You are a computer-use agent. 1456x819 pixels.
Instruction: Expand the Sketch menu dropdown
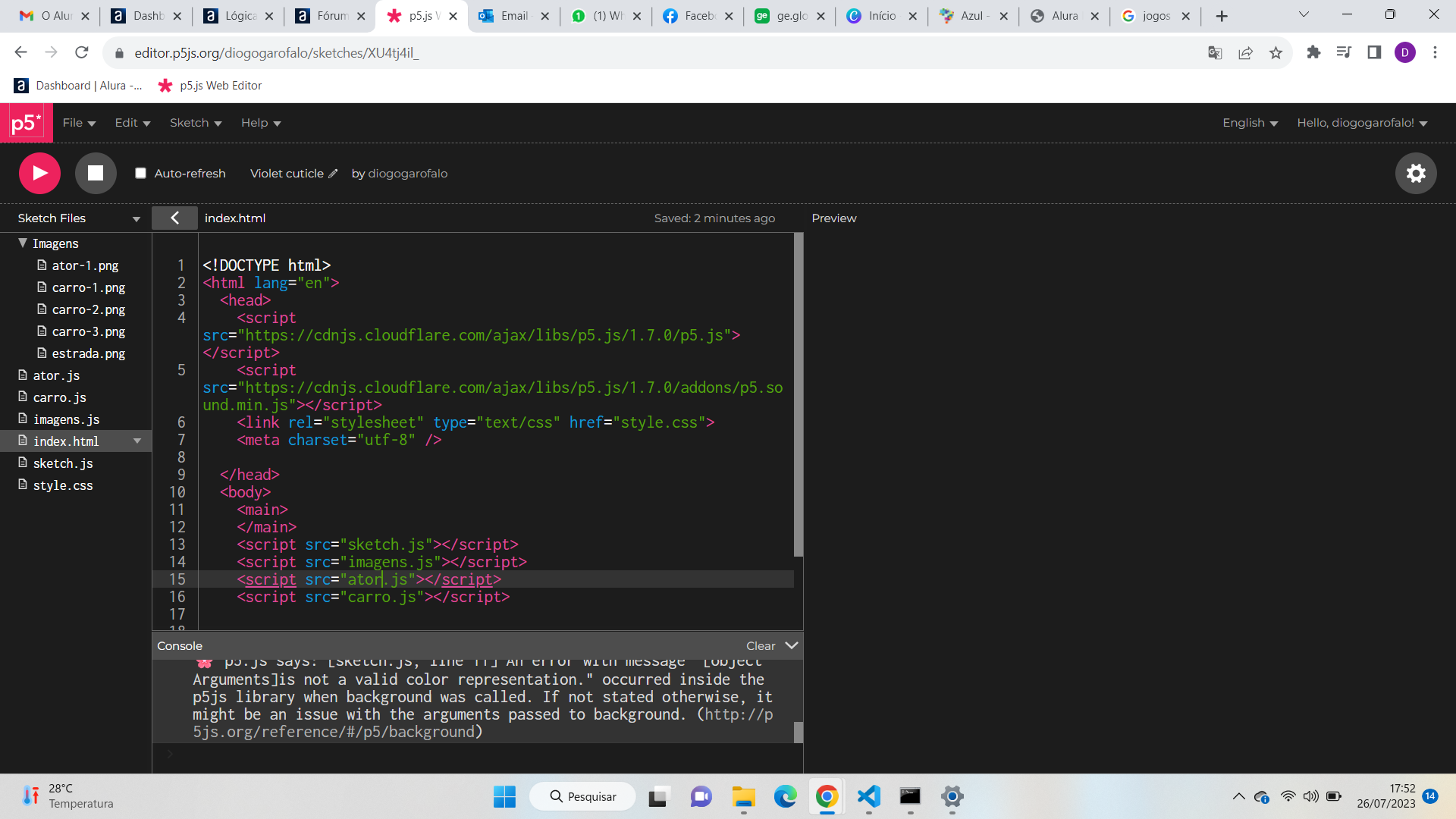coord(195,122)
